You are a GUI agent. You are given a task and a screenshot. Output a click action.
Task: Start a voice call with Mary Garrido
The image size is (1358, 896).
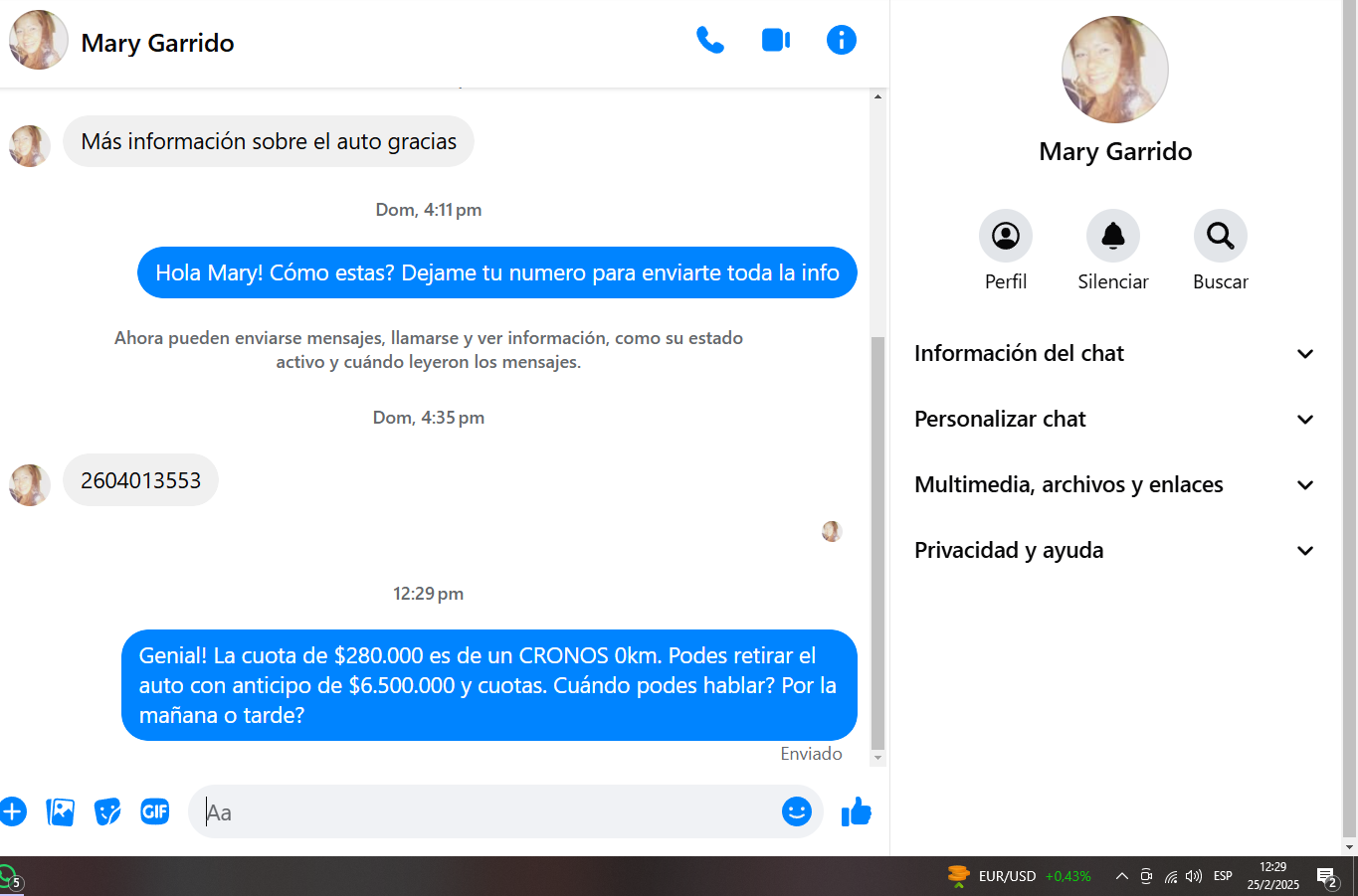pos(710,41)
